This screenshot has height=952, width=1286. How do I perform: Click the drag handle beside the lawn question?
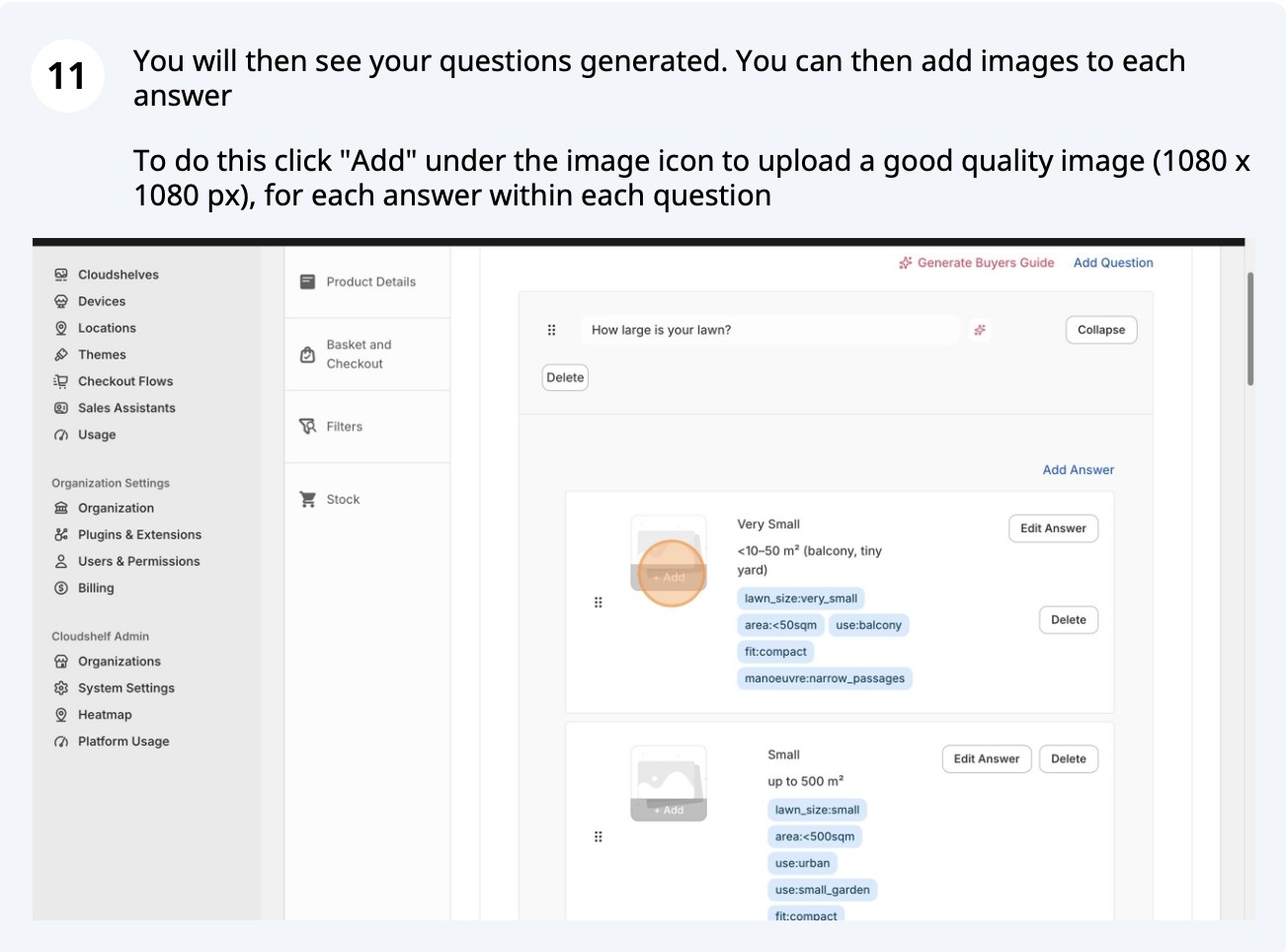pyautogui.click(x=552, y=330)
